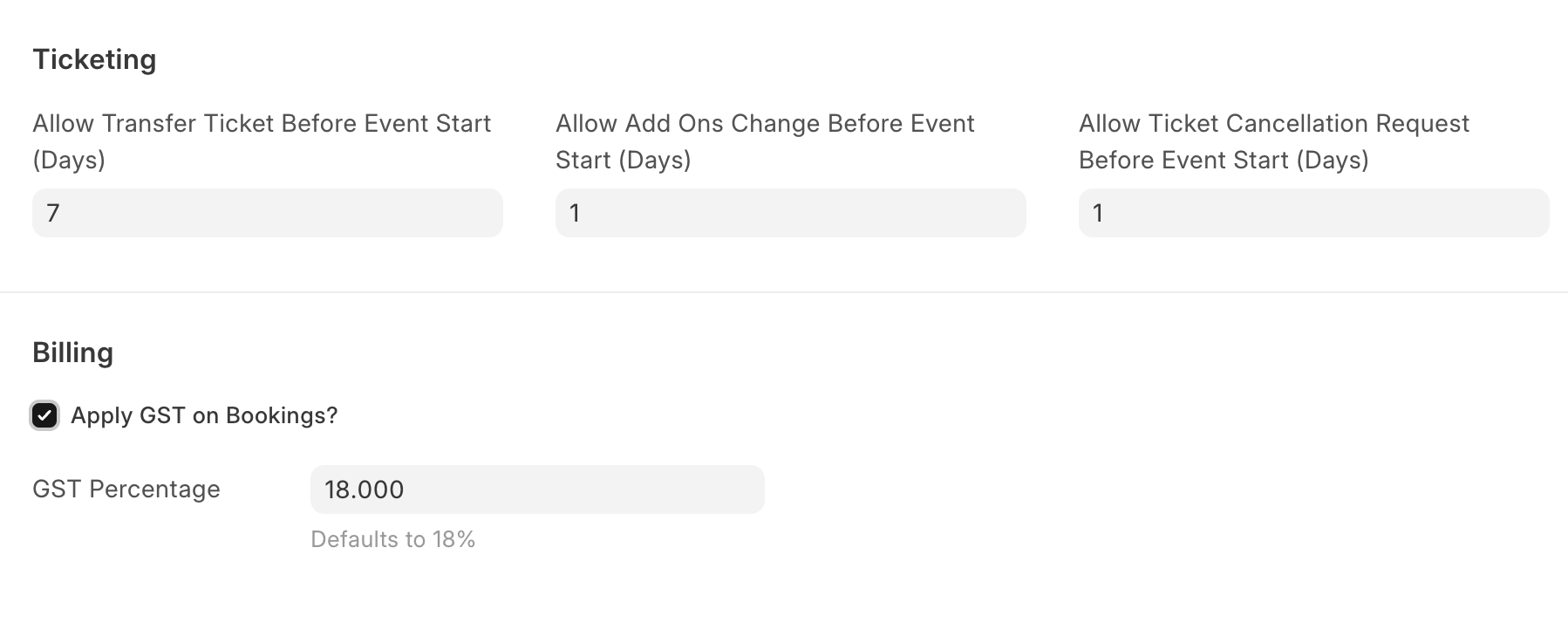The width and height of the screenshot is (1568, 623).
Task: Click '(Days)' under the Transfer Ticket label
Action: point(69,161)
